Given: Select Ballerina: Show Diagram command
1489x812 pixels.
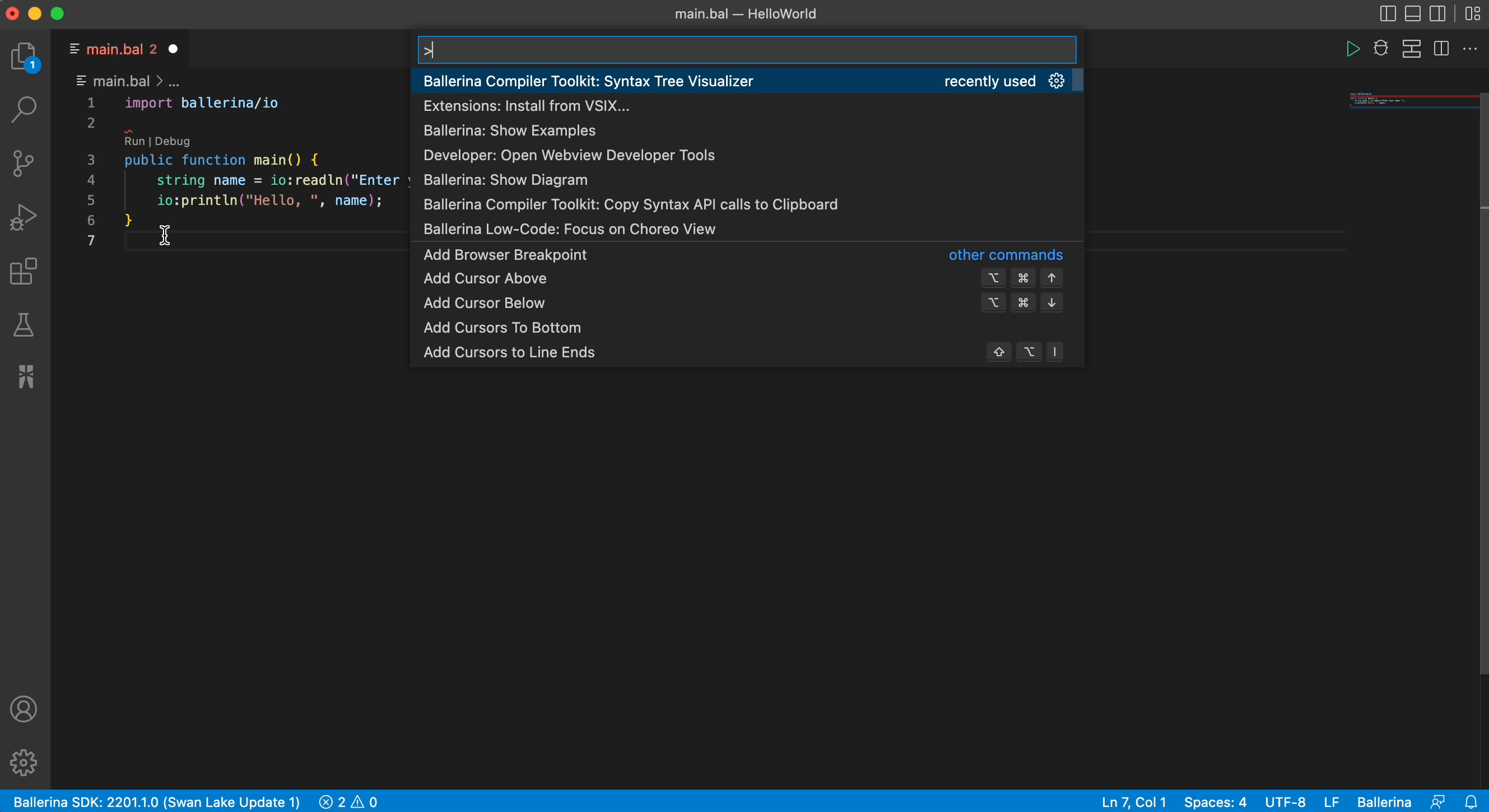Looking at the screenshot, I should (505, 180).
